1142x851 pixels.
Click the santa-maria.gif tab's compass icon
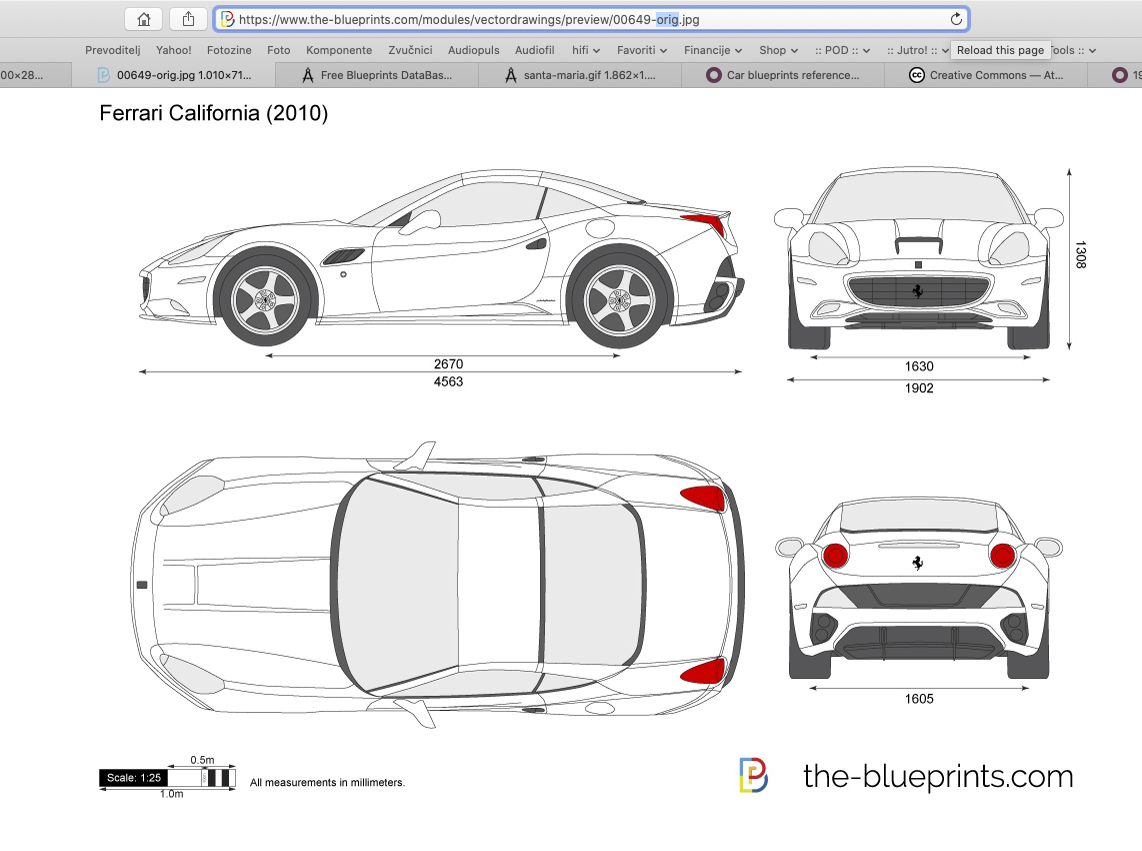pos(511,75)
